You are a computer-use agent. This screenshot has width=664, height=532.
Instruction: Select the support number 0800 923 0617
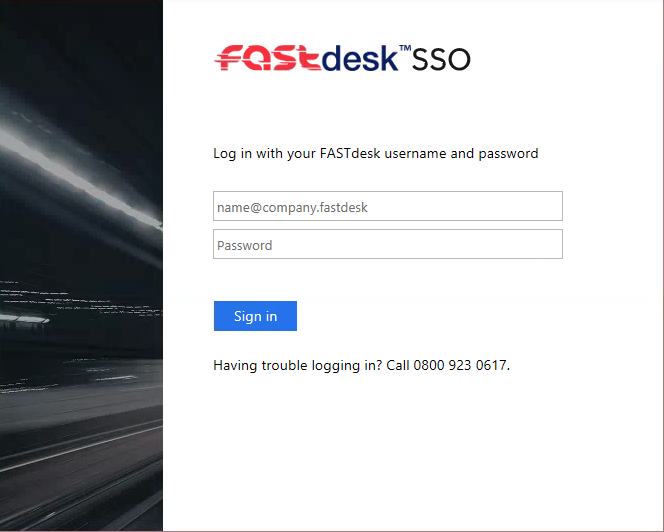click(460, 365)
